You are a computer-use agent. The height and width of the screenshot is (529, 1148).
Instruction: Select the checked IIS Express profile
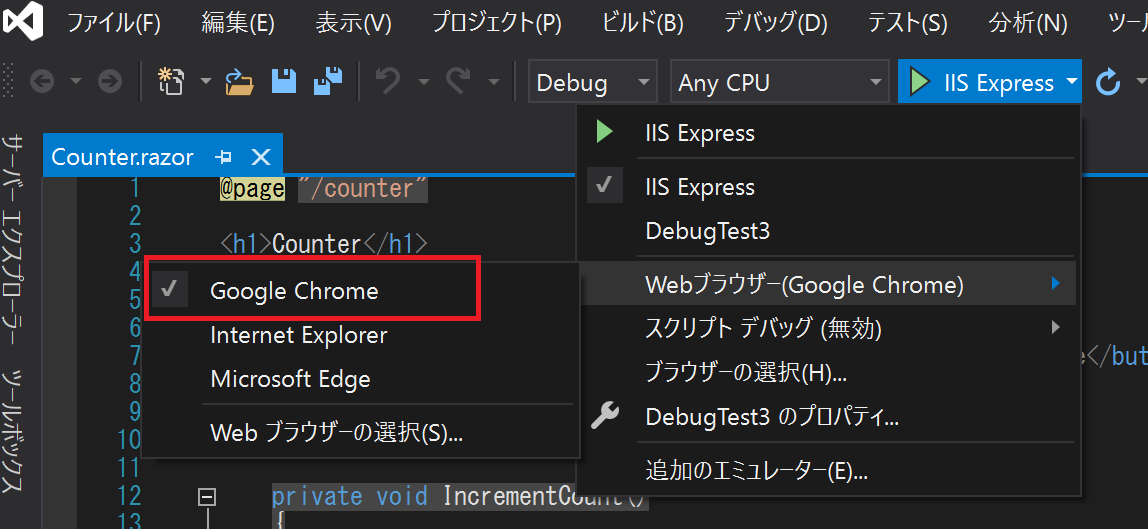tap(828, 187)
